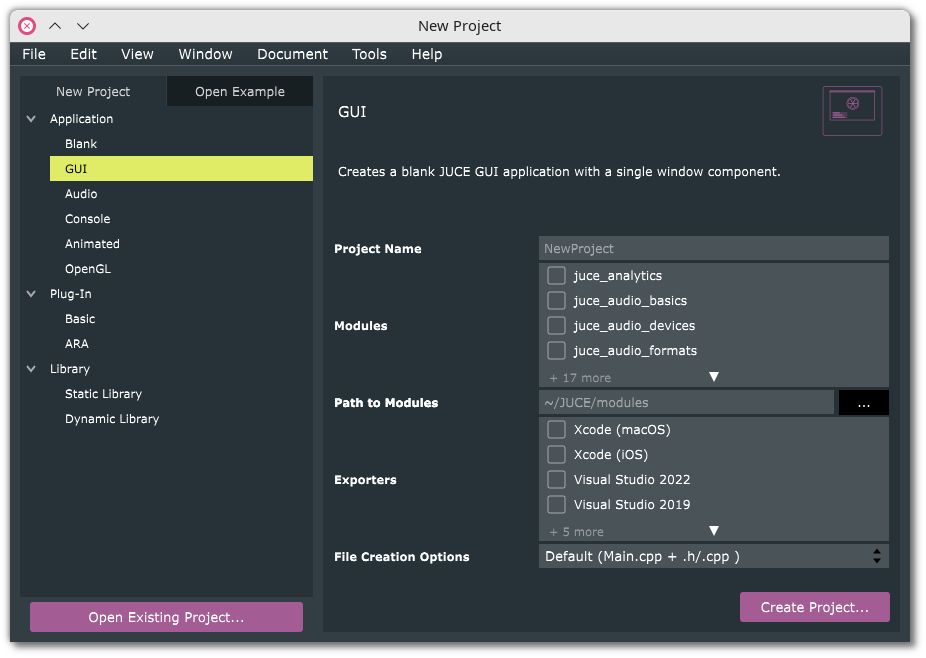926x658 pixels.
Task: Collapse the Application tree section
Action: click(32, 119)
